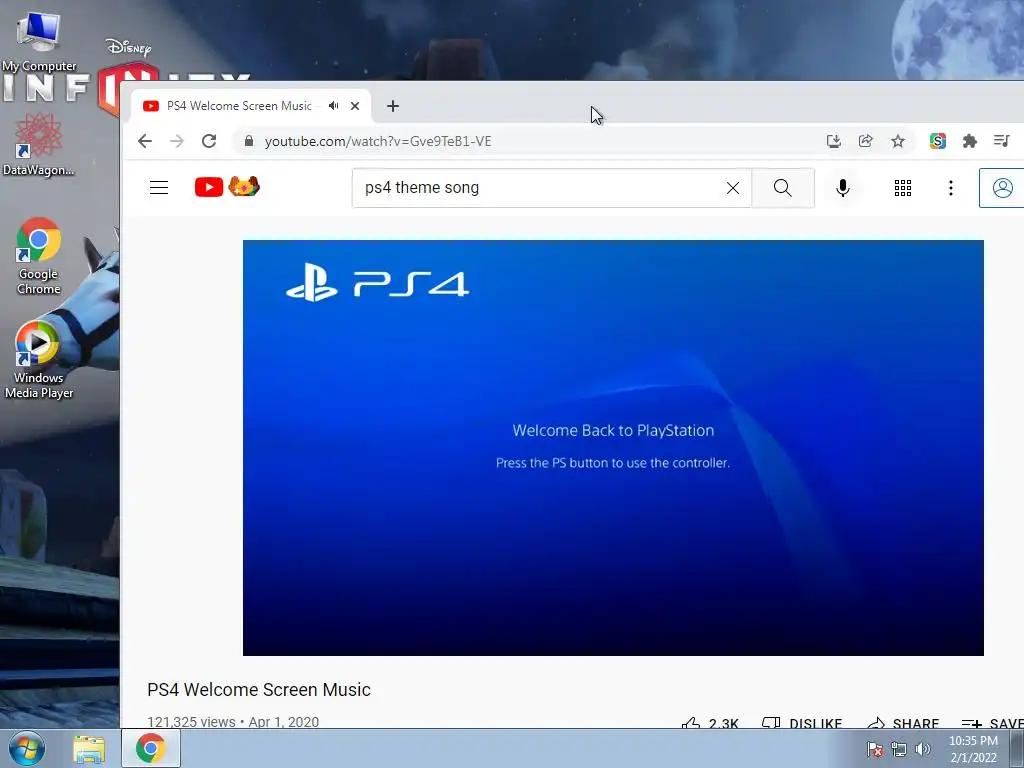This screenshot has height=768, width=1024.
Task: Open Windows Media Player desktop shortcut
Action: 39,359
